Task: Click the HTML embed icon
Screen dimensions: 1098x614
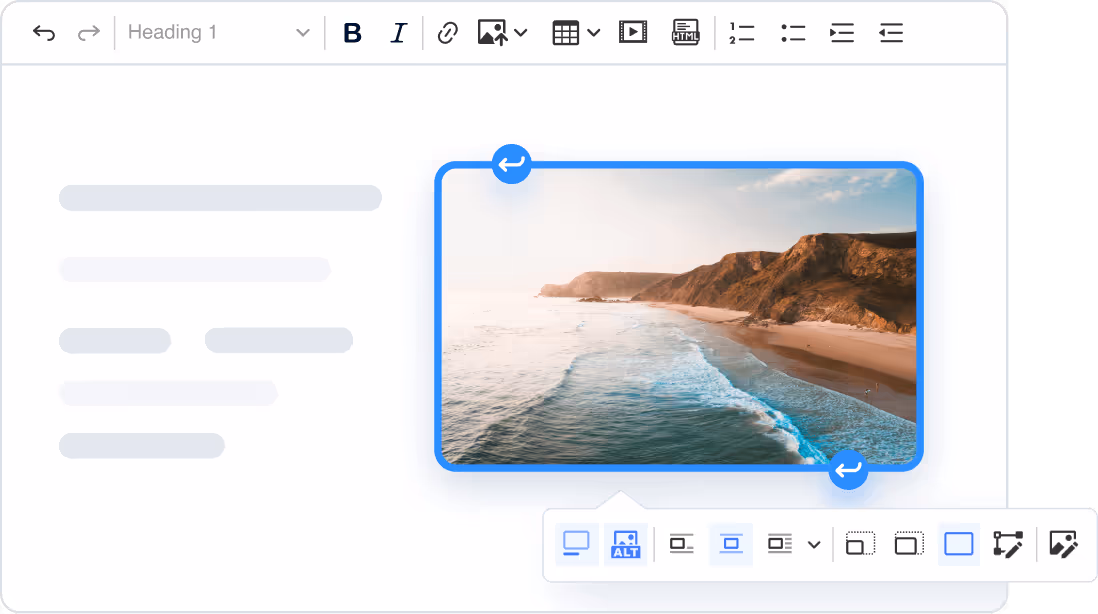Action: [685, 33]
